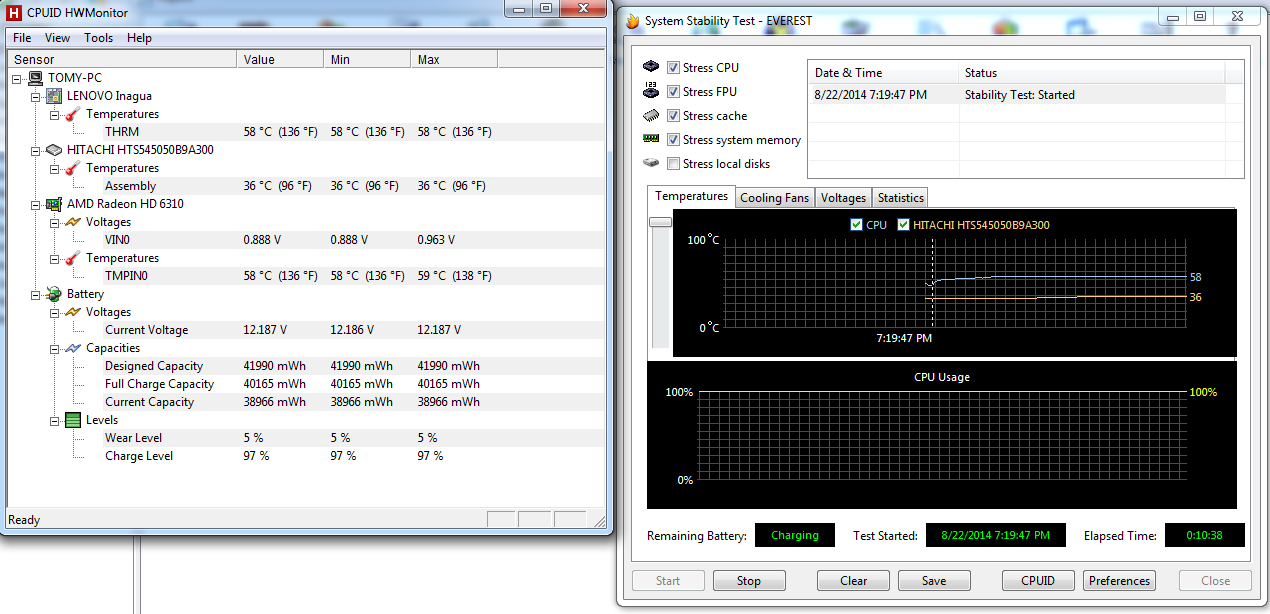Collapse the AMD Radeon HD 6310 node
The image size is (1270, 614).
pos(37,204)
